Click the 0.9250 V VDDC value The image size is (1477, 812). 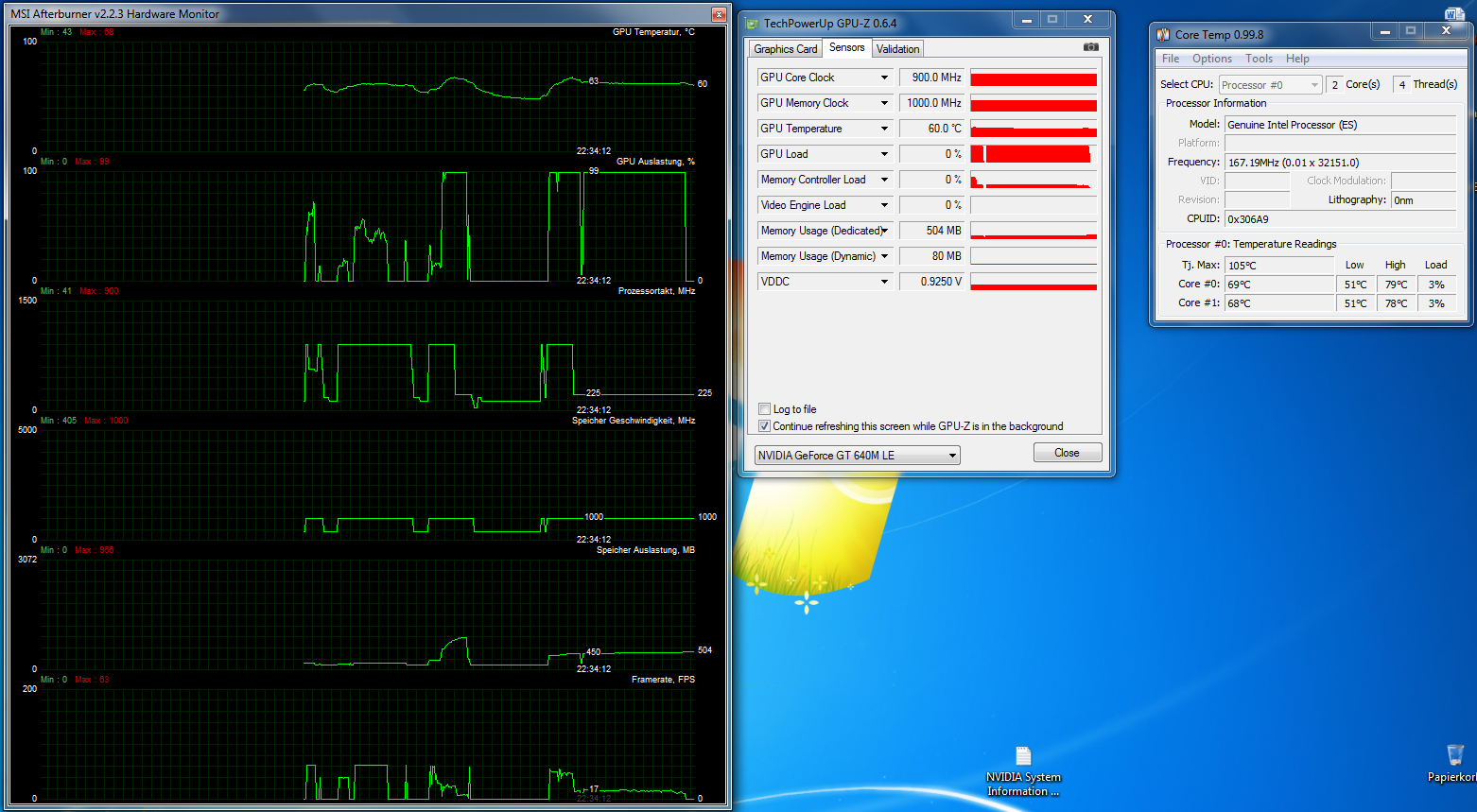click(932, 282)
